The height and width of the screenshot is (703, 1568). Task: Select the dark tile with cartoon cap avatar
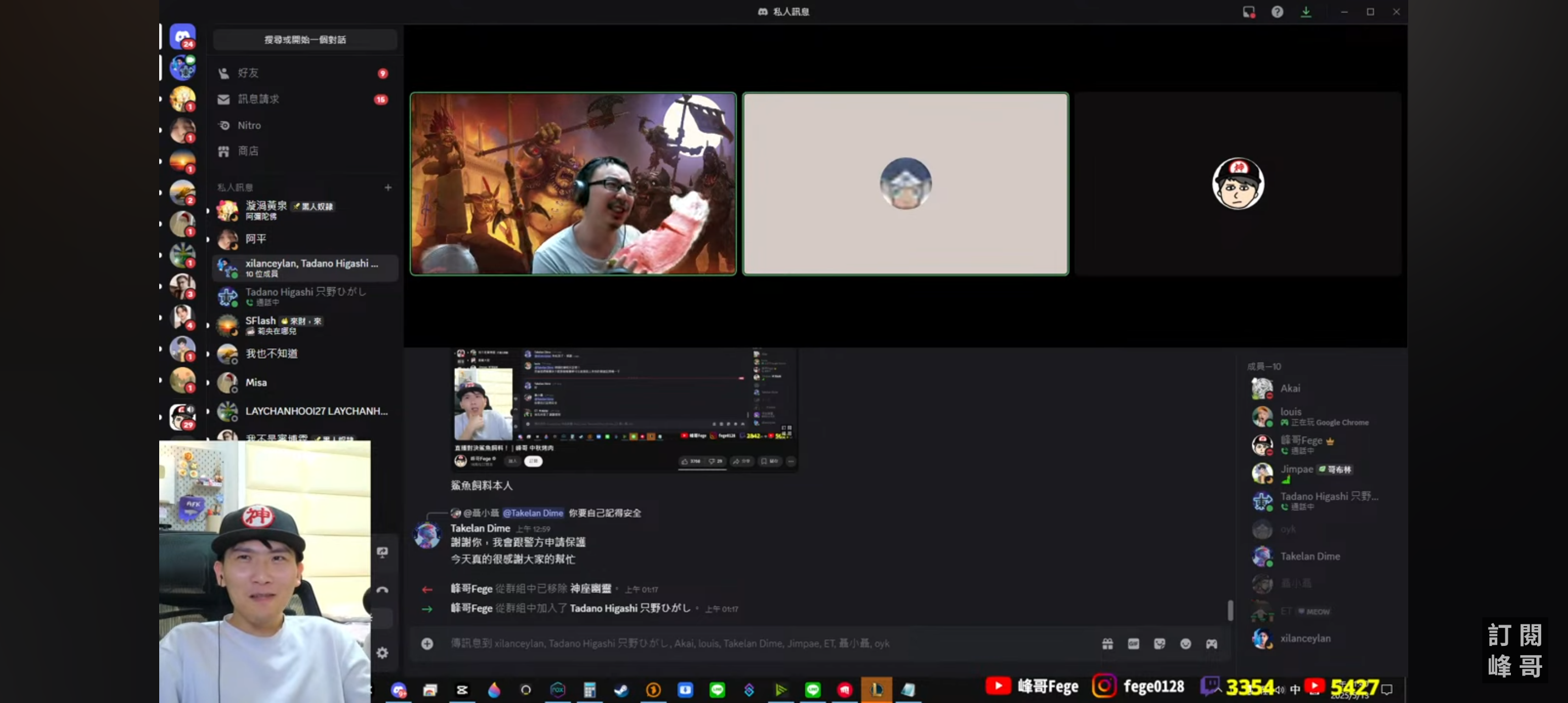(1237, 184)
